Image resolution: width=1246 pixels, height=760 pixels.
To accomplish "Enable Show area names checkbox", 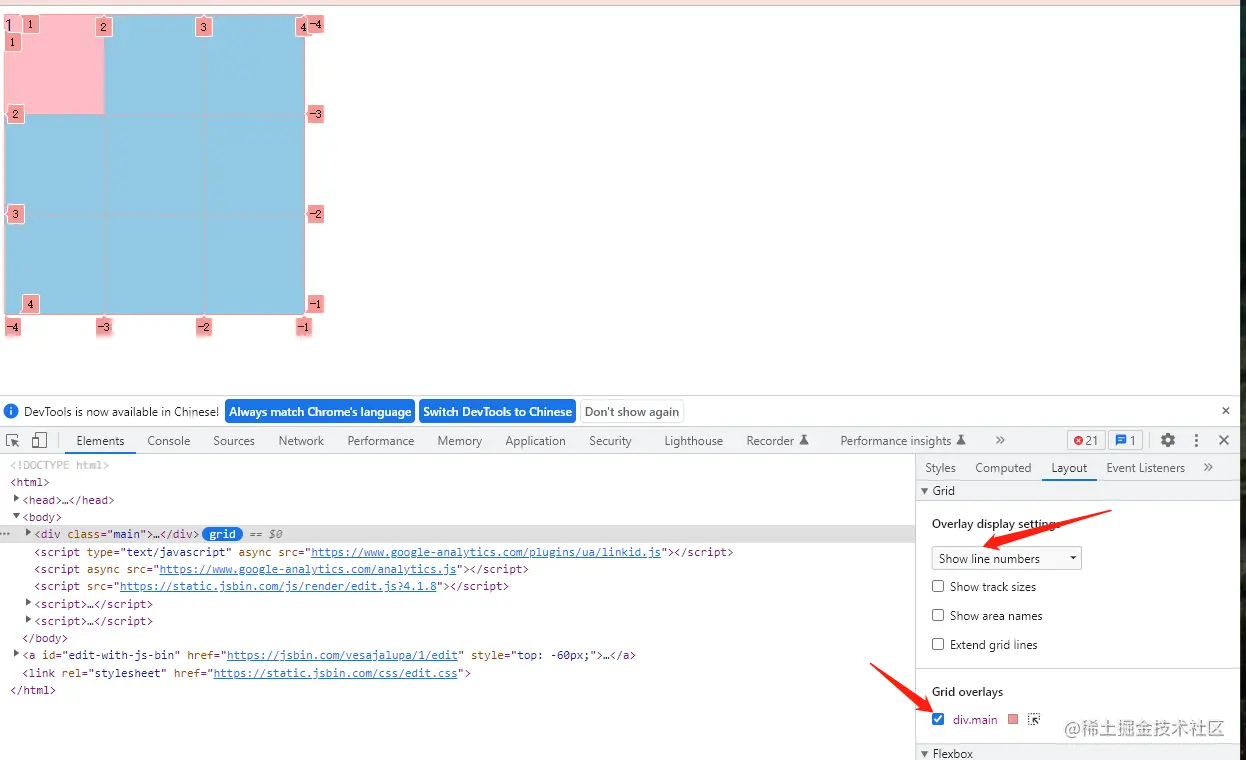I will (938, 615).
